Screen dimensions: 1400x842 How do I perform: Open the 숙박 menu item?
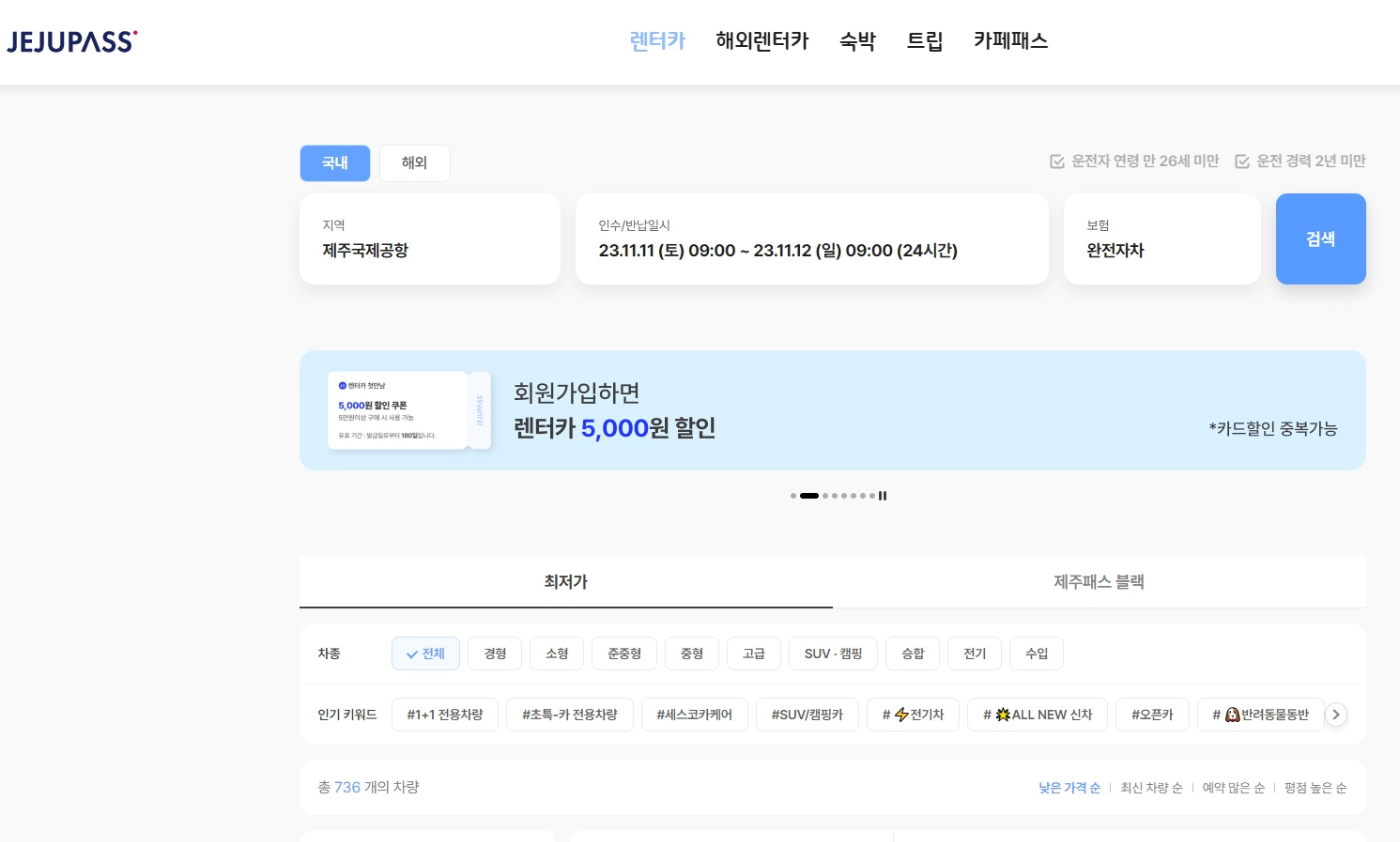tap(859, 41)
